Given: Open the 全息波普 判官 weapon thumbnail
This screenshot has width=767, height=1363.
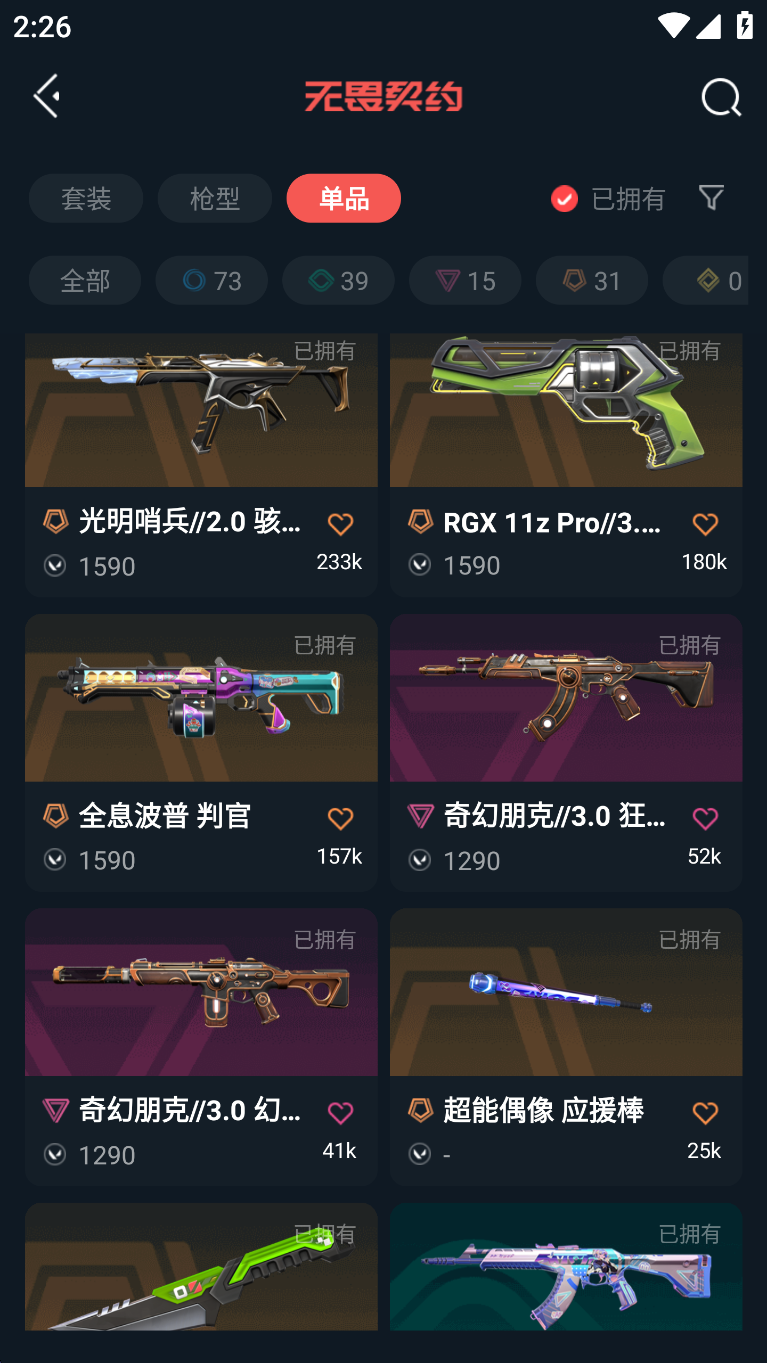Looking at the screenshot, I should (x=201, y=698).
